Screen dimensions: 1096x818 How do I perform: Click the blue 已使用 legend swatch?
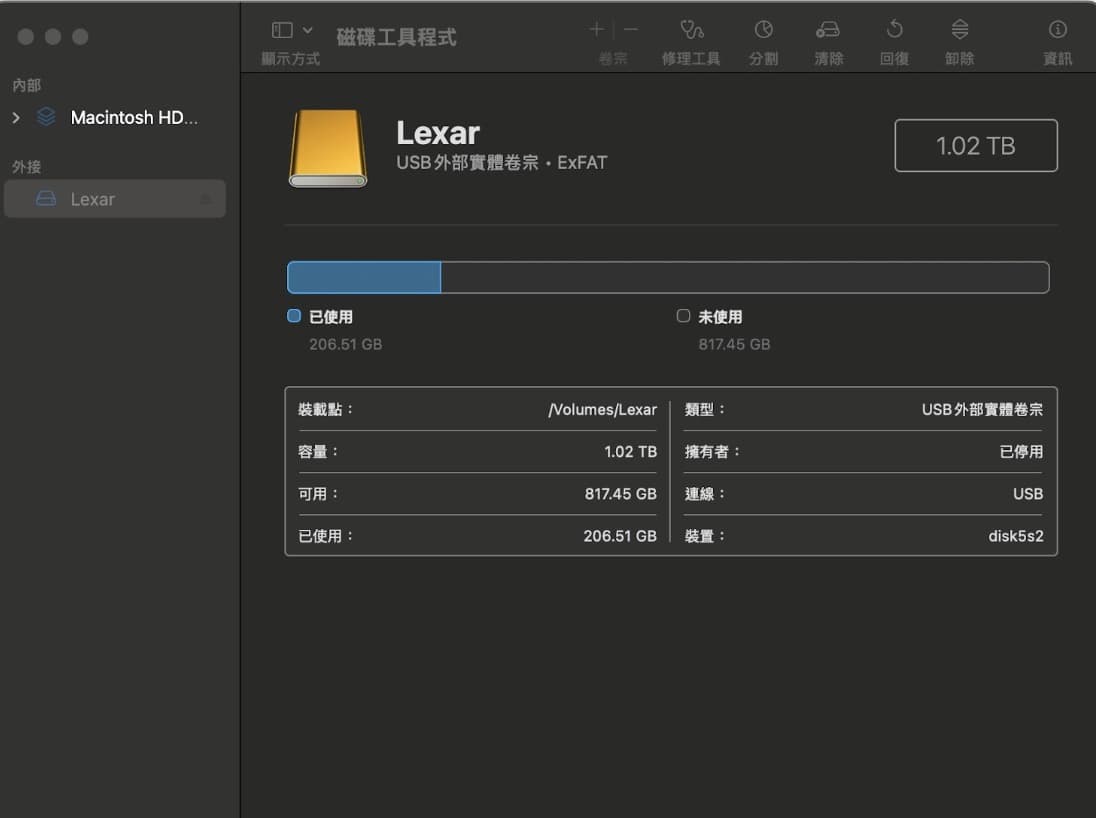click(x=294, y=316)
